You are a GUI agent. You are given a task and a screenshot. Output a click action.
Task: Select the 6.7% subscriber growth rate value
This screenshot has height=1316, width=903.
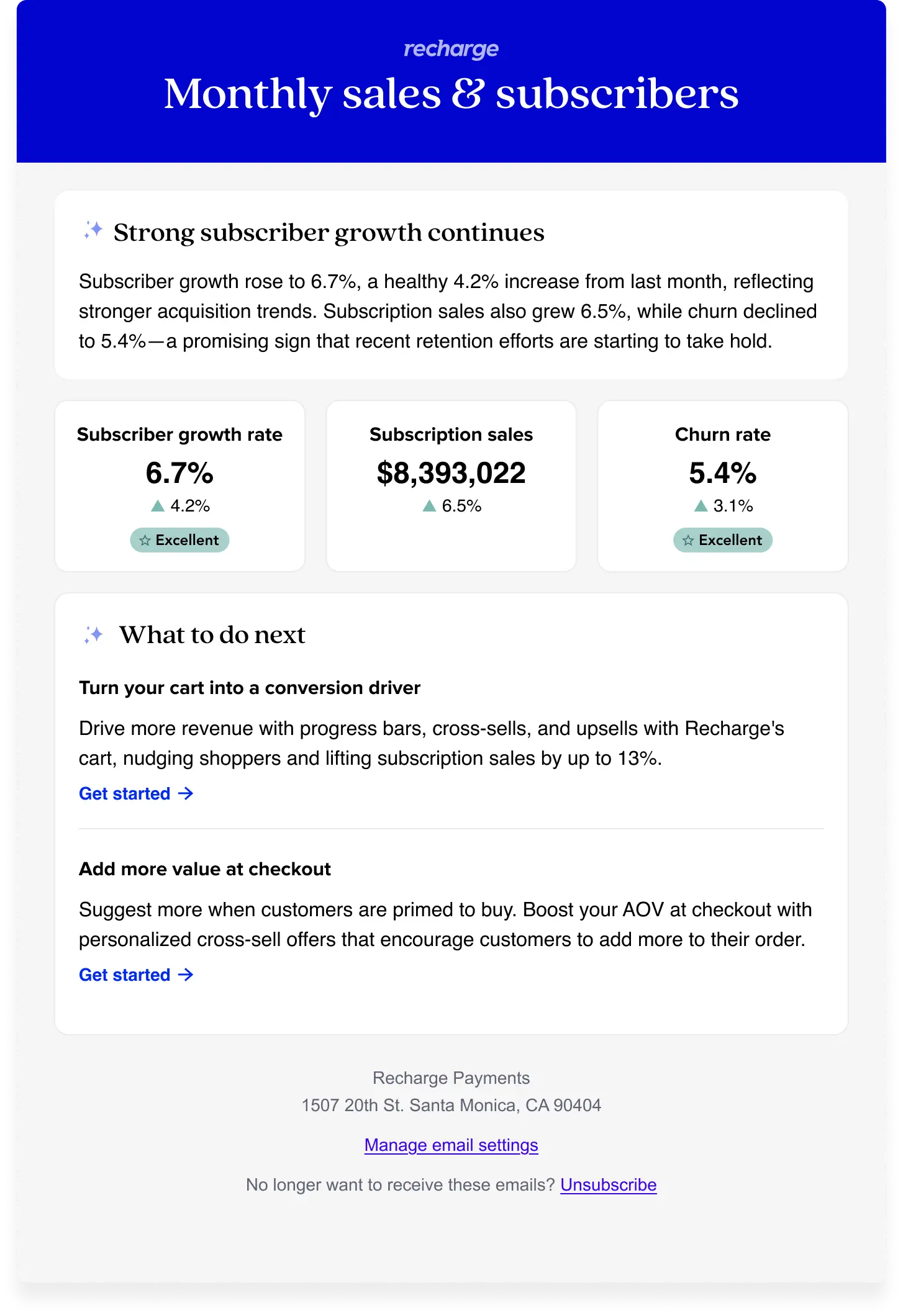(x=179, y=473)
